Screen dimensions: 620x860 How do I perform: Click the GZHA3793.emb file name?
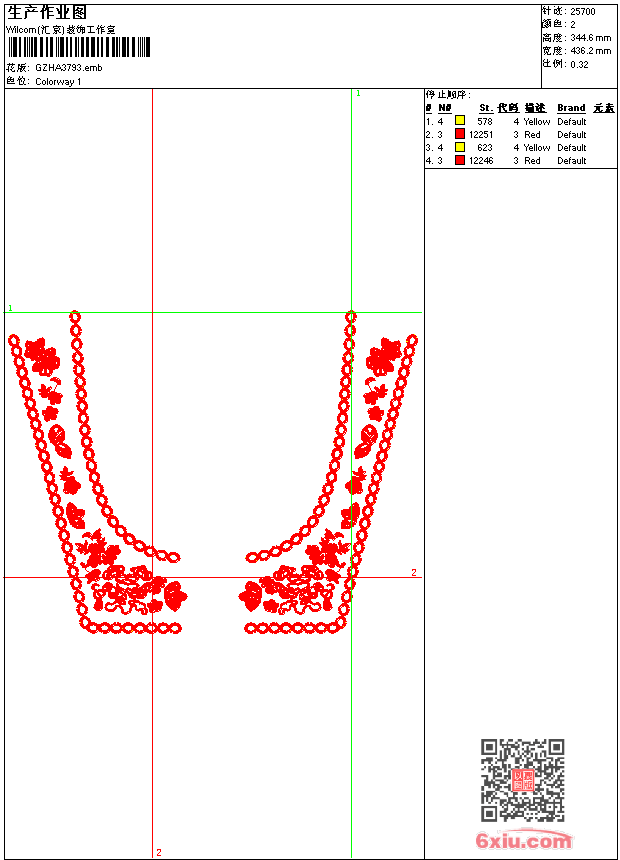[x=68, y=68]
